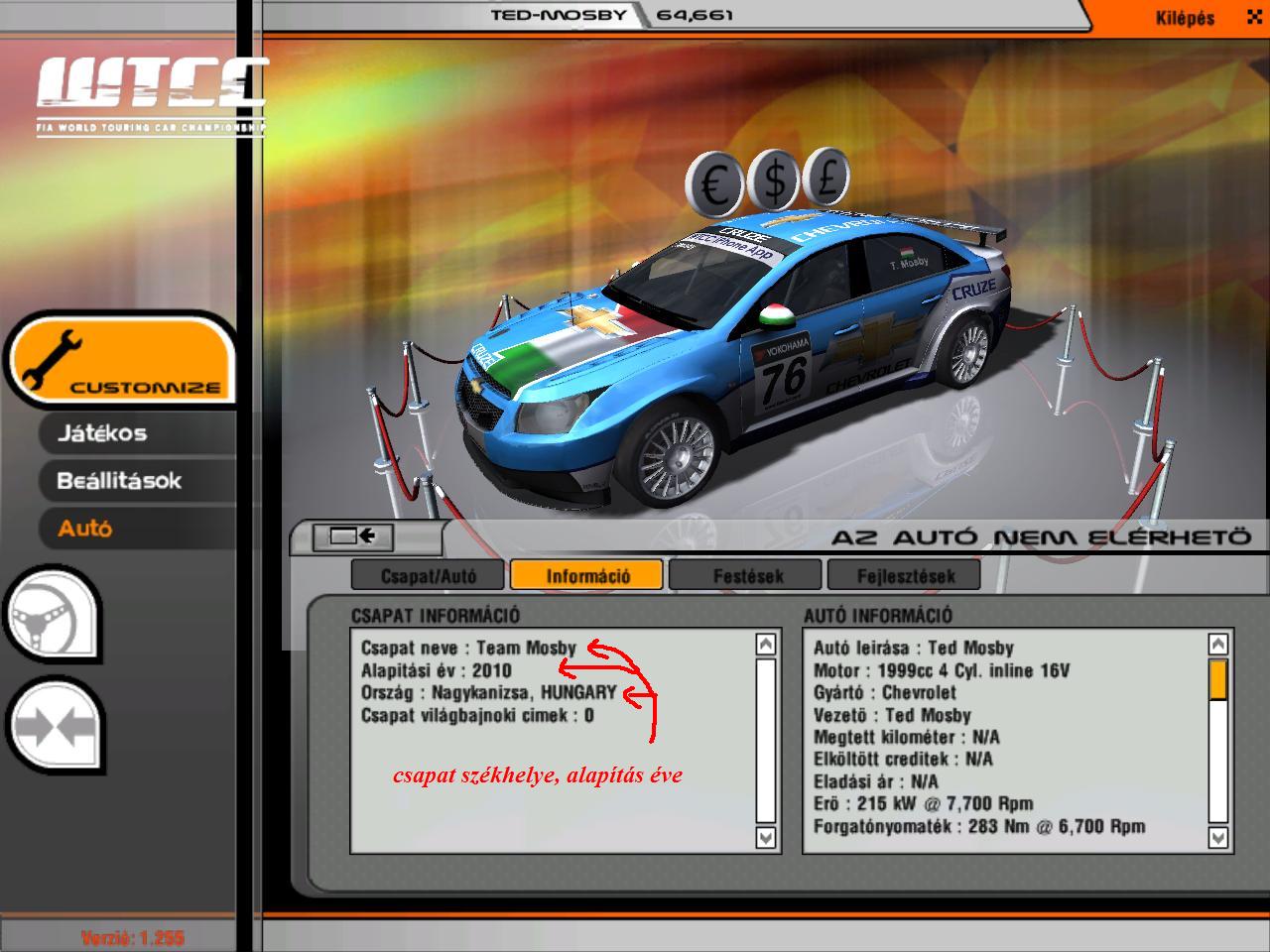Close via the X icon near Kilépés
Image resolution: width=1270 pixels, height=952 pixels.
coord(1253,18)
